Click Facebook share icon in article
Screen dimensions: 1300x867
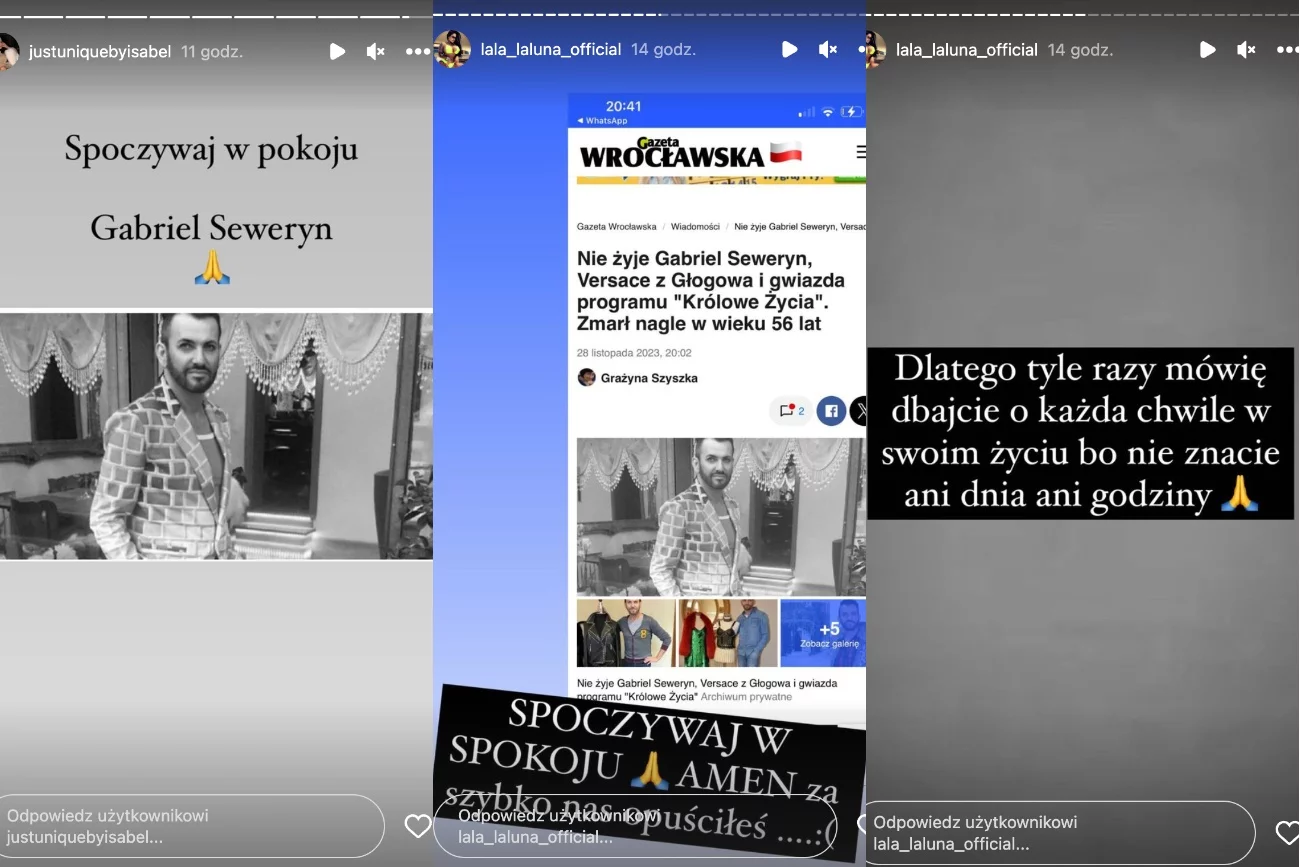(831, 411)
